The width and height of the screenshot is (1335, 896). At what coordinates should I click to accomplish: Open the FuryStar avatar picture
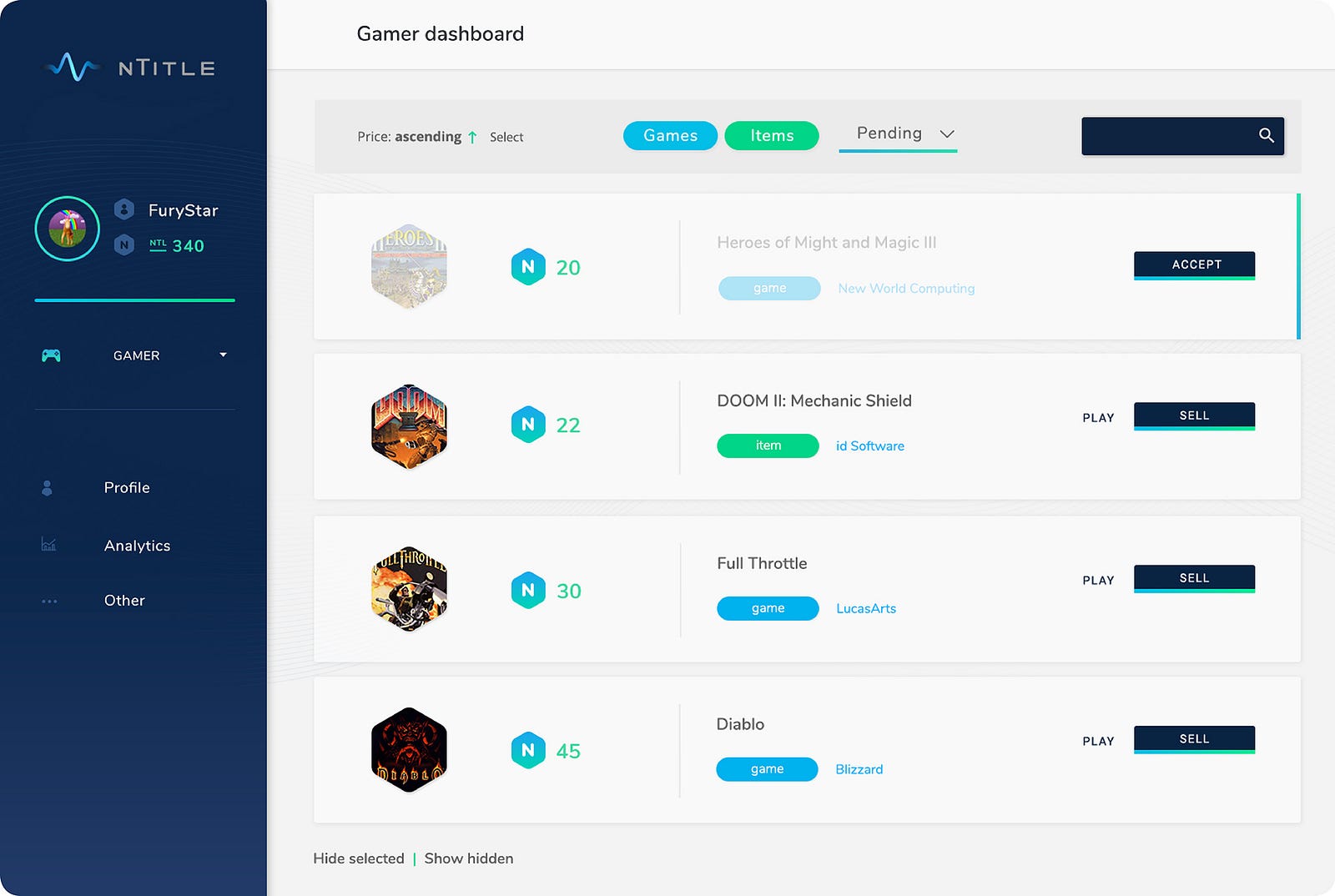pyautogui.click(x=68, y=229)
